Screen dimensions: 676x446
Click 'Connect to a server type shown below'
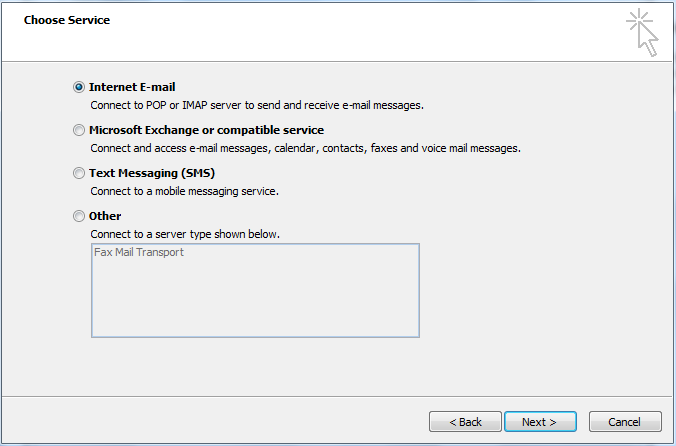click(185, 234)
